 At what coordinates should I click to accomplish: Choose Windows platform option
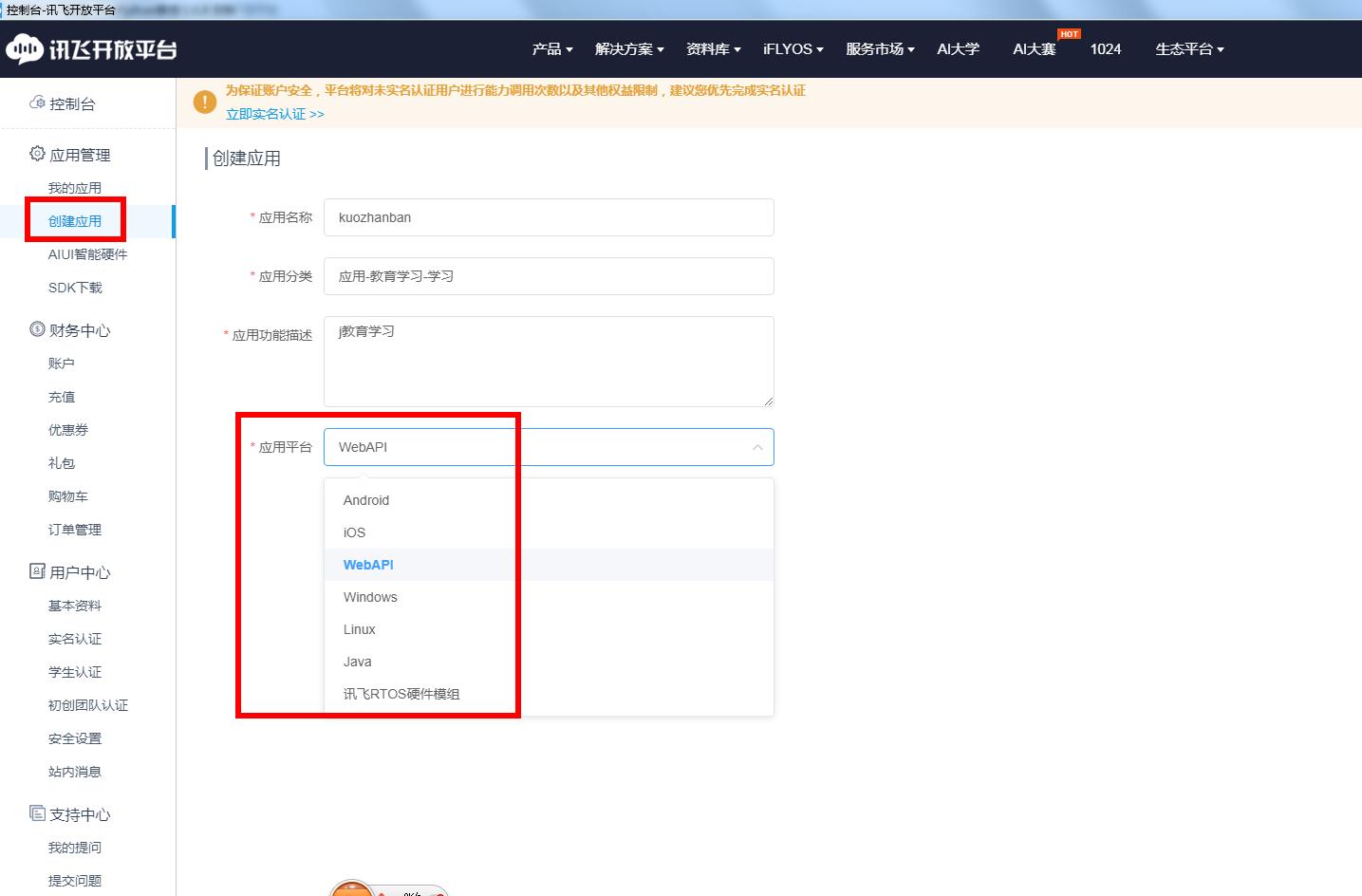[549, 597]
